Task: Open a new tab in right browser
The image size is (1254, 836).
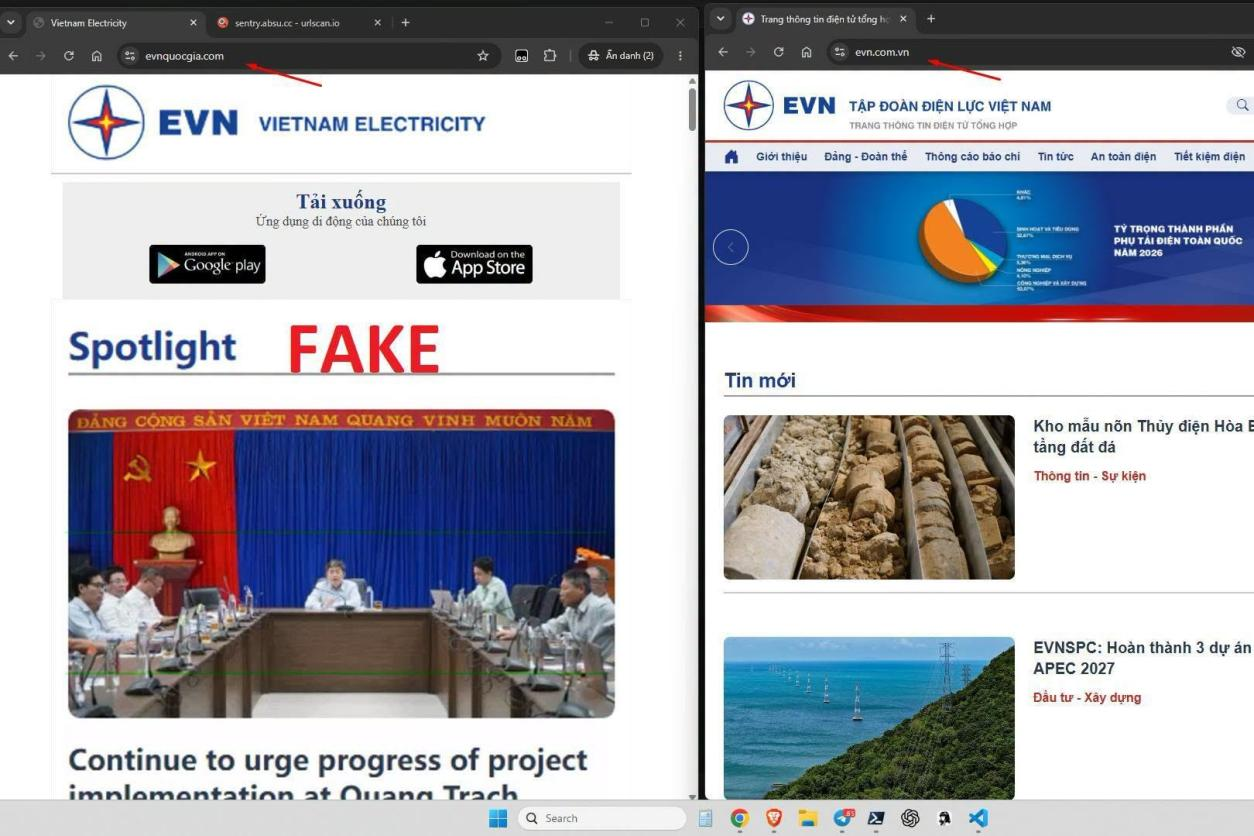Action: pos(931,19)
